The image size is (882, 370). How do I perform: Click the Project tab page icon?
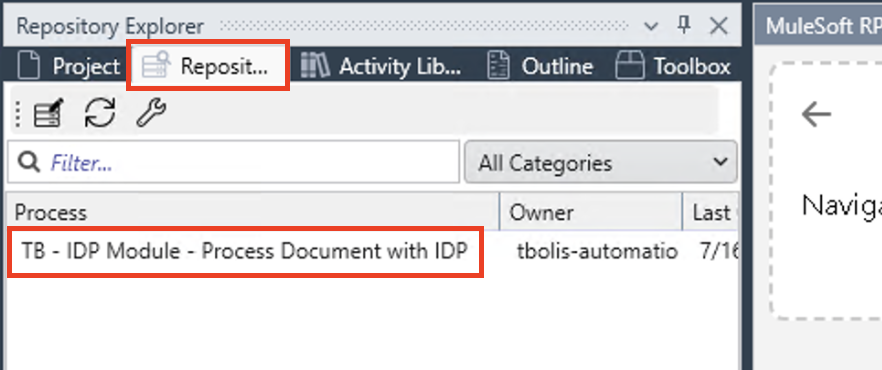pyautogui.click(x=29, y=66)
